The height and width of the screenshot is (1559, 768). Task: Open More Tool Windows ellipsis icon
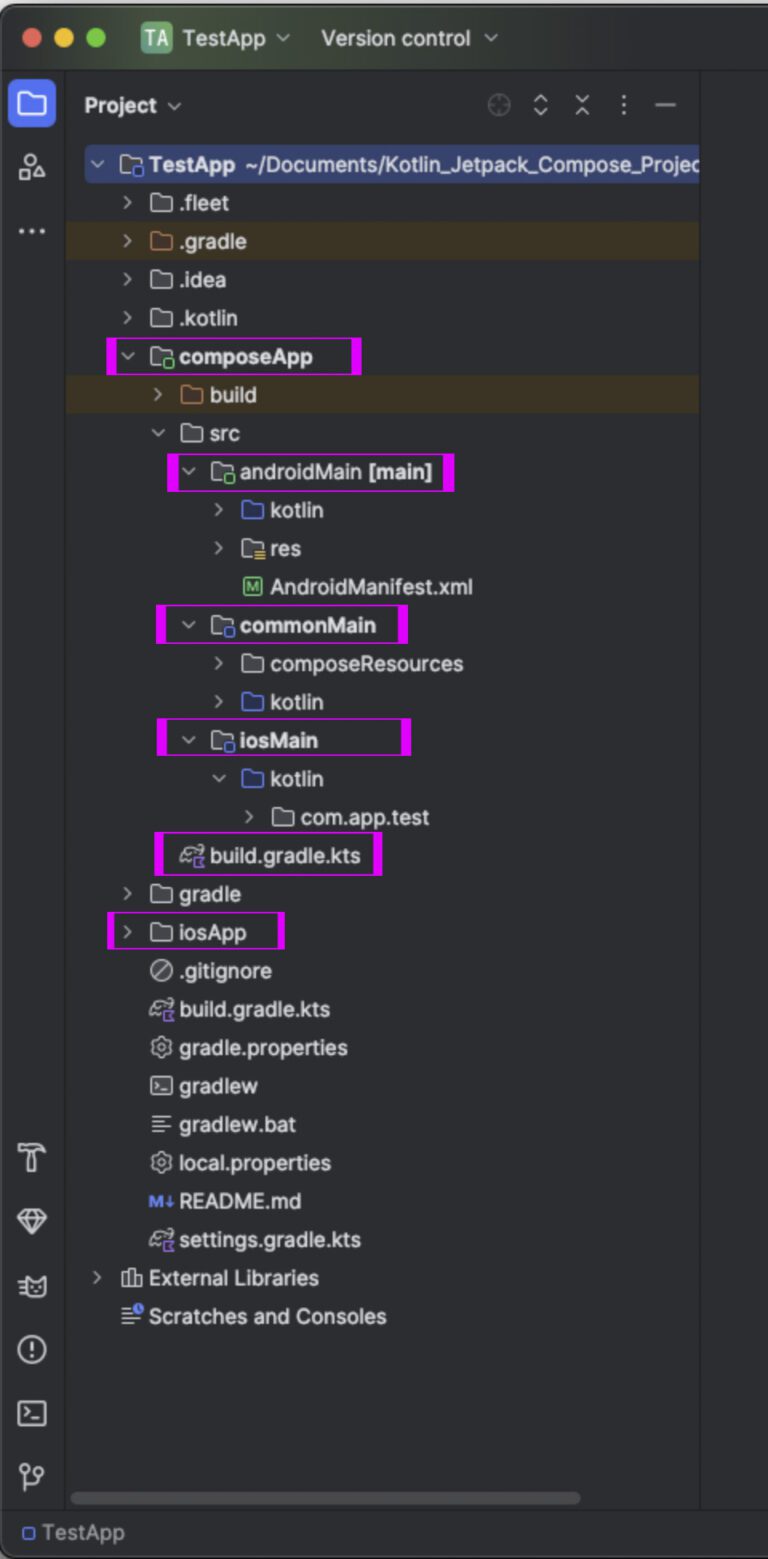click(x=32, y=231)
